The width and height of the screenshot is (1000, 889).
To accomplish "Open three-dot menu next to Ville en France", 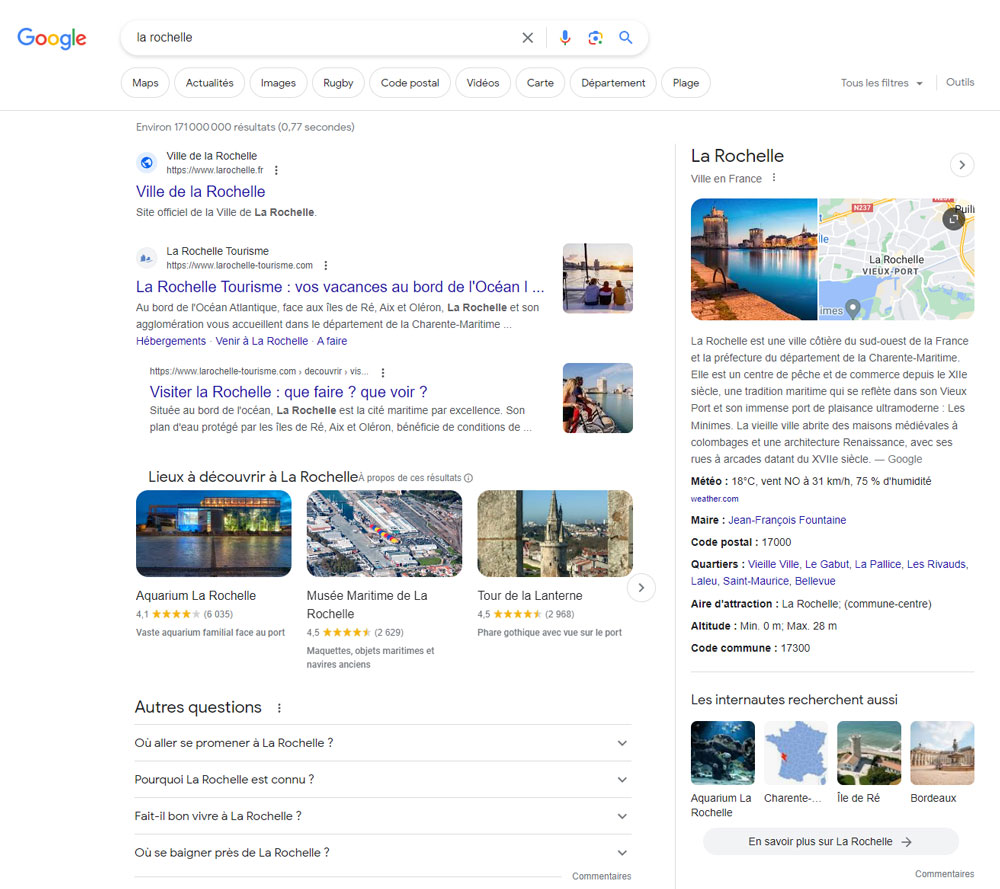I will click(774, 178).
